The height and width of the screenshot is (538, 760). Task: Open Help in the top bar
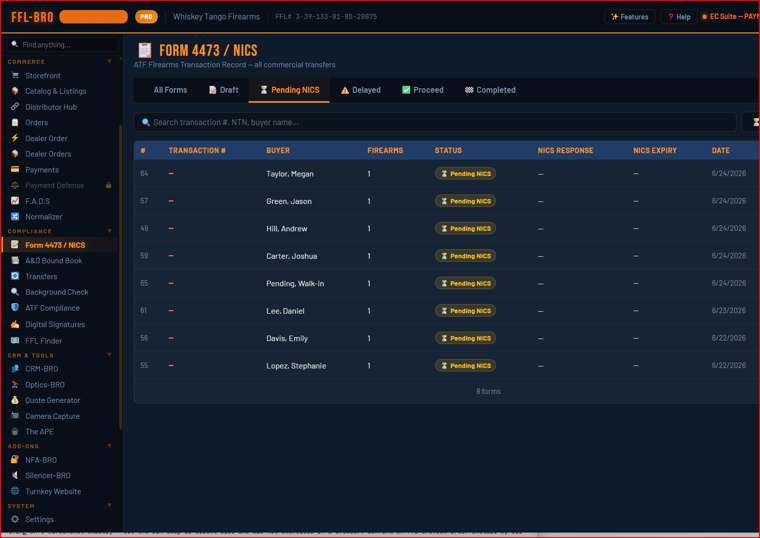[x=679, y=17]
